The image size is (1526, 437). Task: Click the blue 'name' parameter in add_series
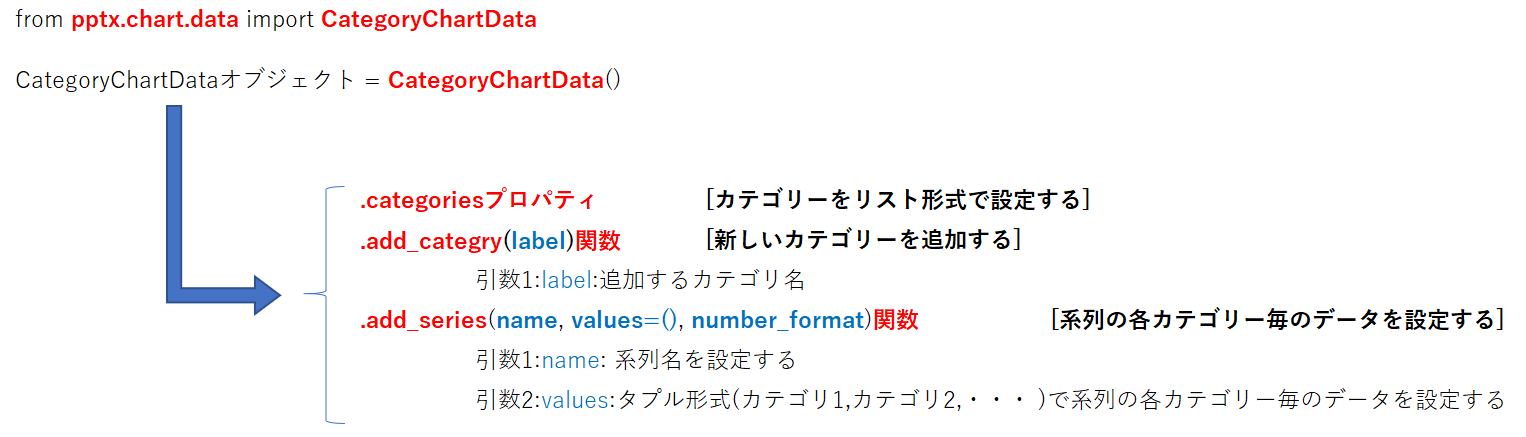(527, 321)
